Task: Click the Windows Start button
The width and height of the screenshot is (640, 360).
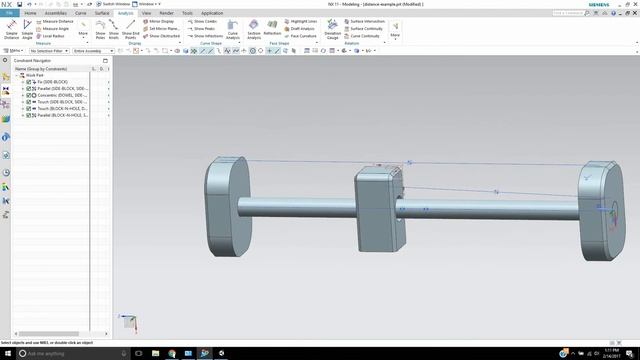Action: tap(7, 353)
